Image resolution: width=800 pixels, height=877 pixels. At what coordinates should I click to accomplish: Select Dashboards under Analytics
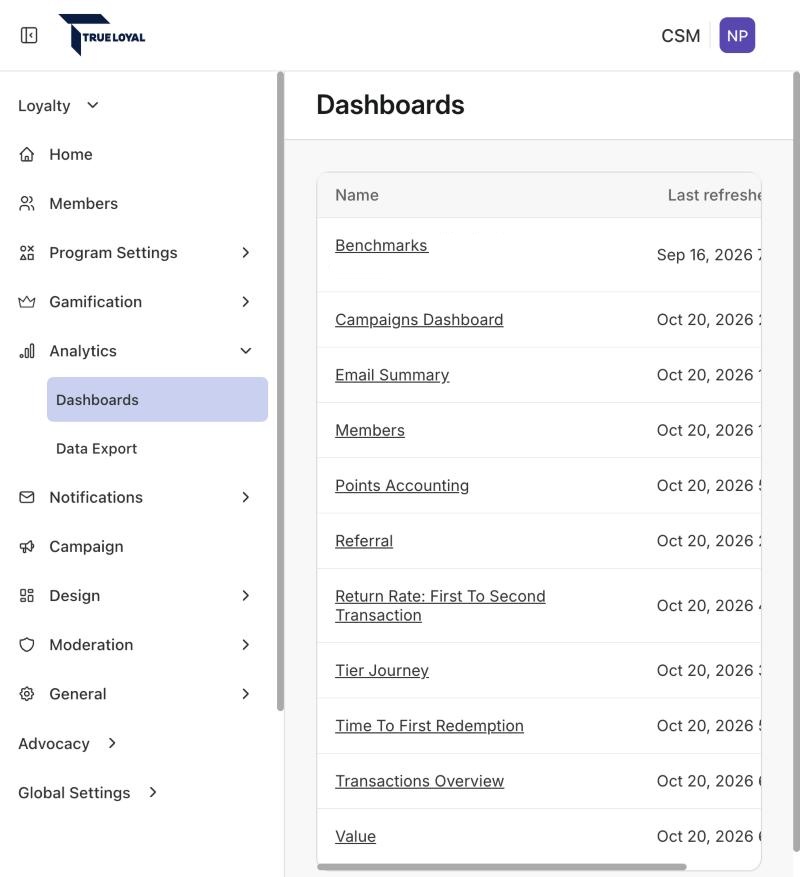pos(157,399)
